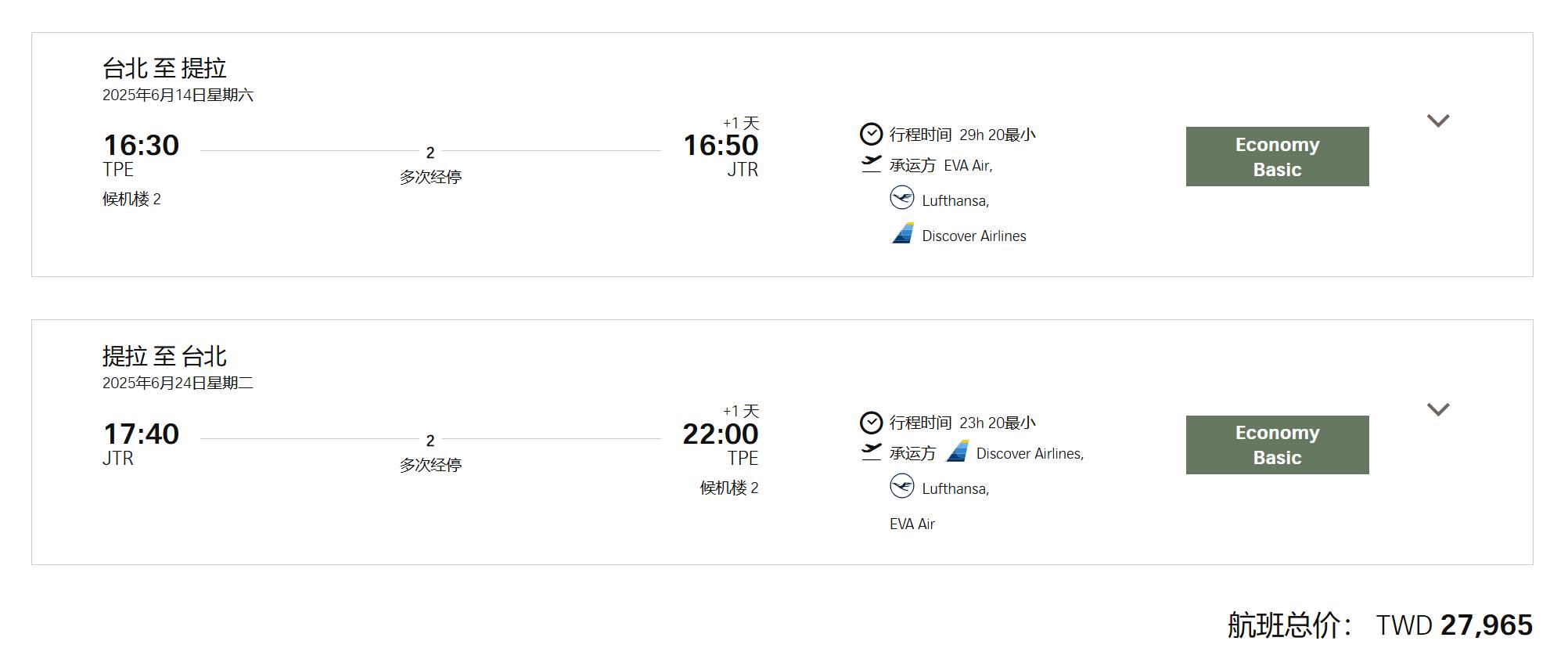The width and height of the screenshot is (1568, 659).
Task: Expand the Thira to Taipei flight details
Action: tap(1438, 409)
